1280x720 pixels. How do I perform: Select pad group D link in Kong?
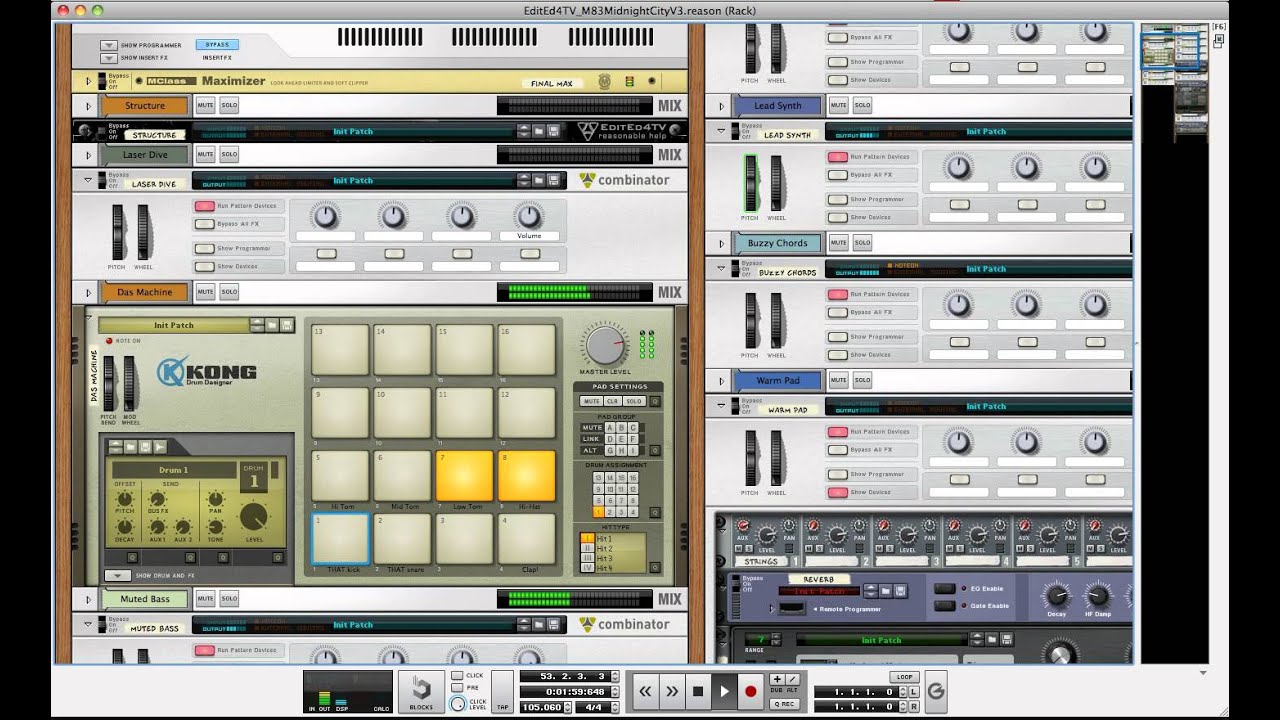609,439
